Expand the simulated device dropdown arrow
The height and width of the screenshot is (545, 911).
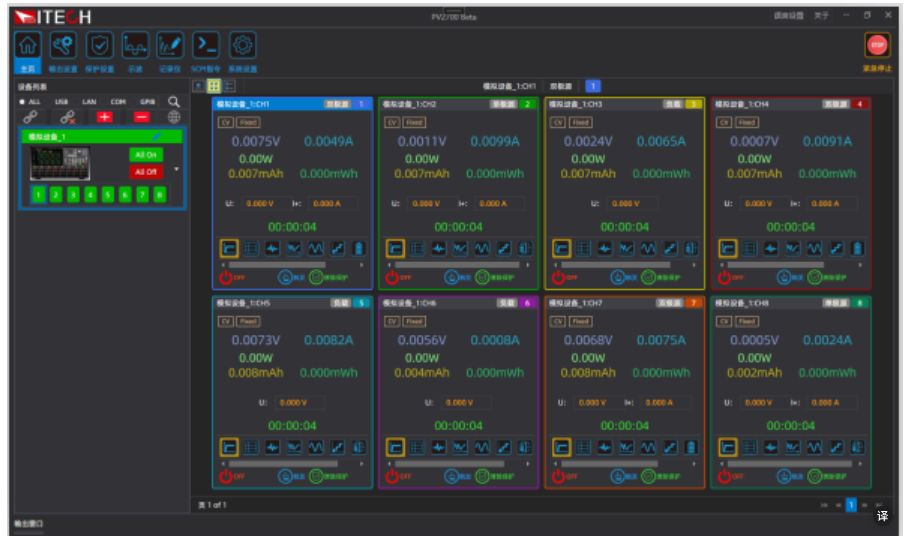tap(177, 169)
